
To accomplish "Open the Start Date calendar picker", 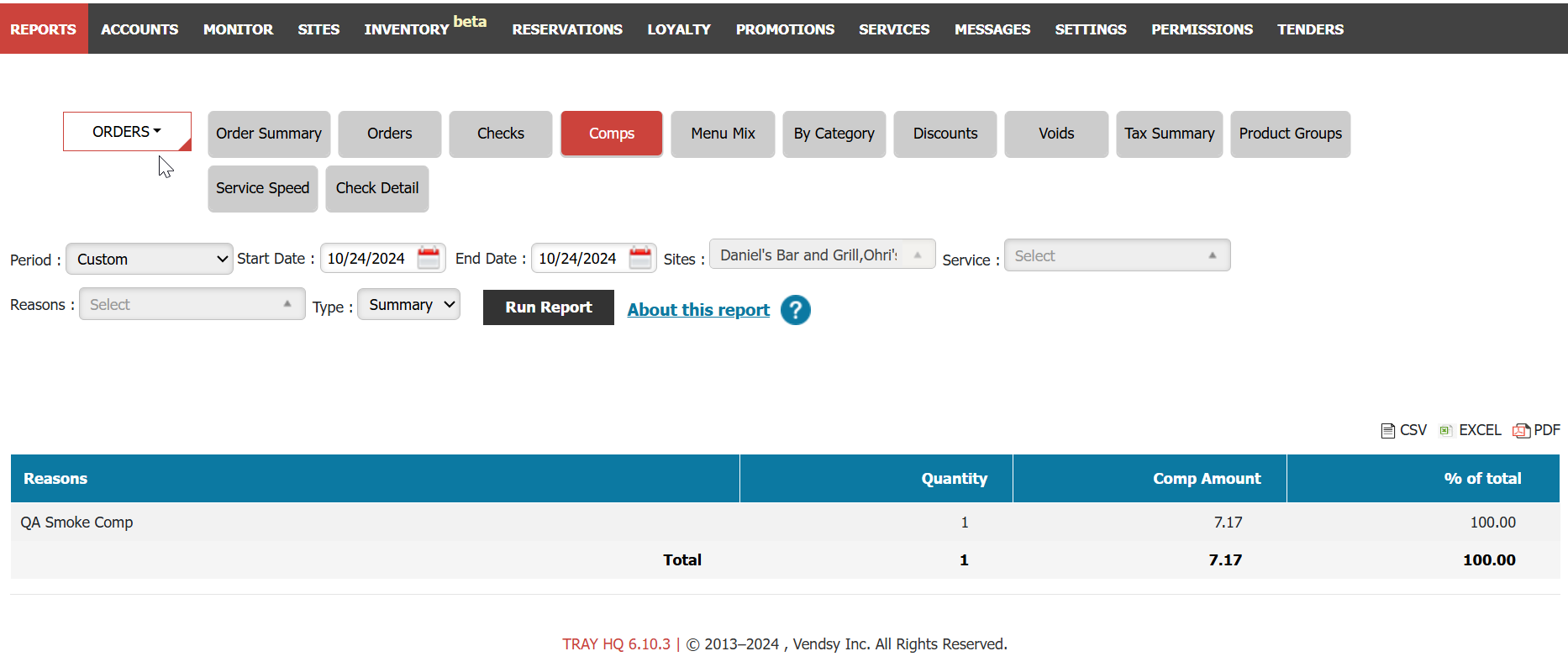I will coord(429,258).
